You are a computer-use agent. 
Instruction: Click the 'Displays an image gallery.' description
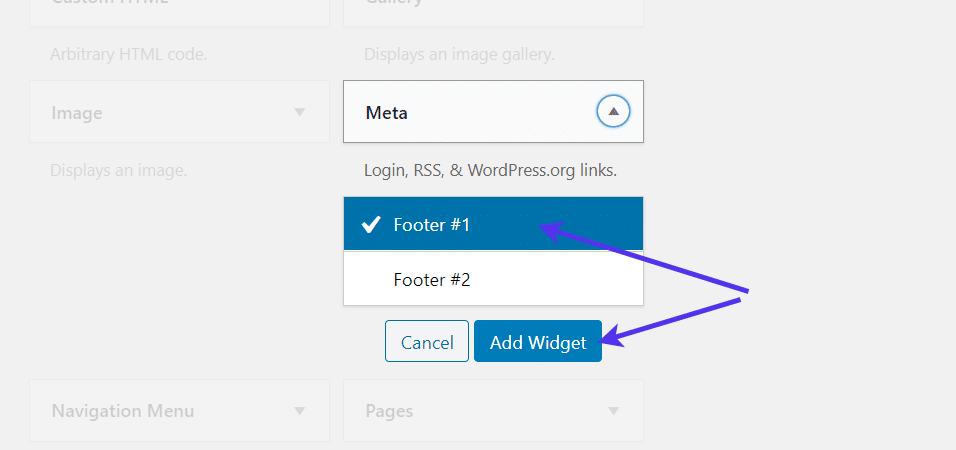pos(459,54)
